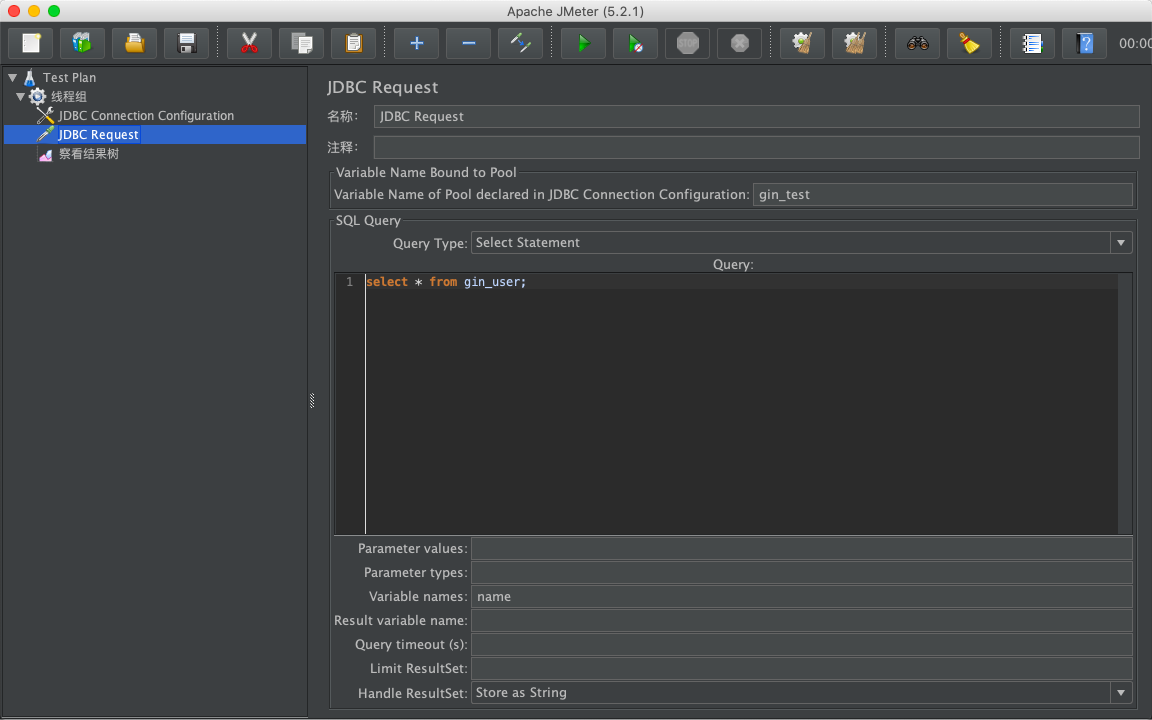Open Help with question mark icon

tap(1084, 43)
